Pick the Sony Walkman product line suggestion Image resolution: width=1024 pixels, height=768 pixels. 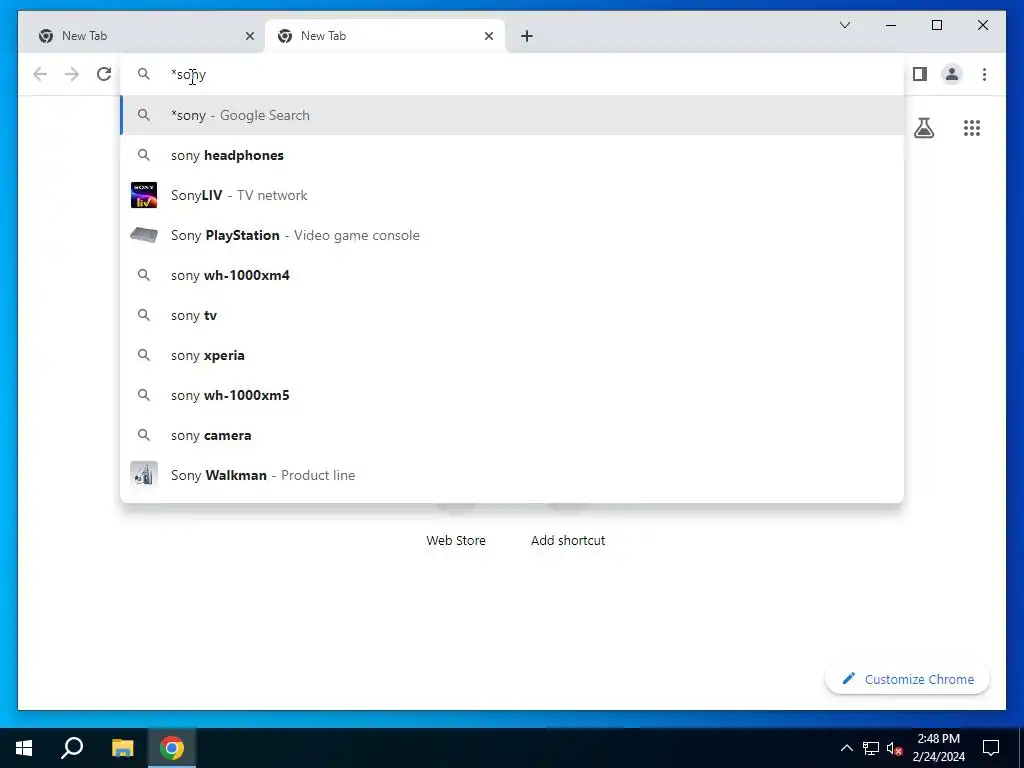pyautogui.click(x=512, y=475)
